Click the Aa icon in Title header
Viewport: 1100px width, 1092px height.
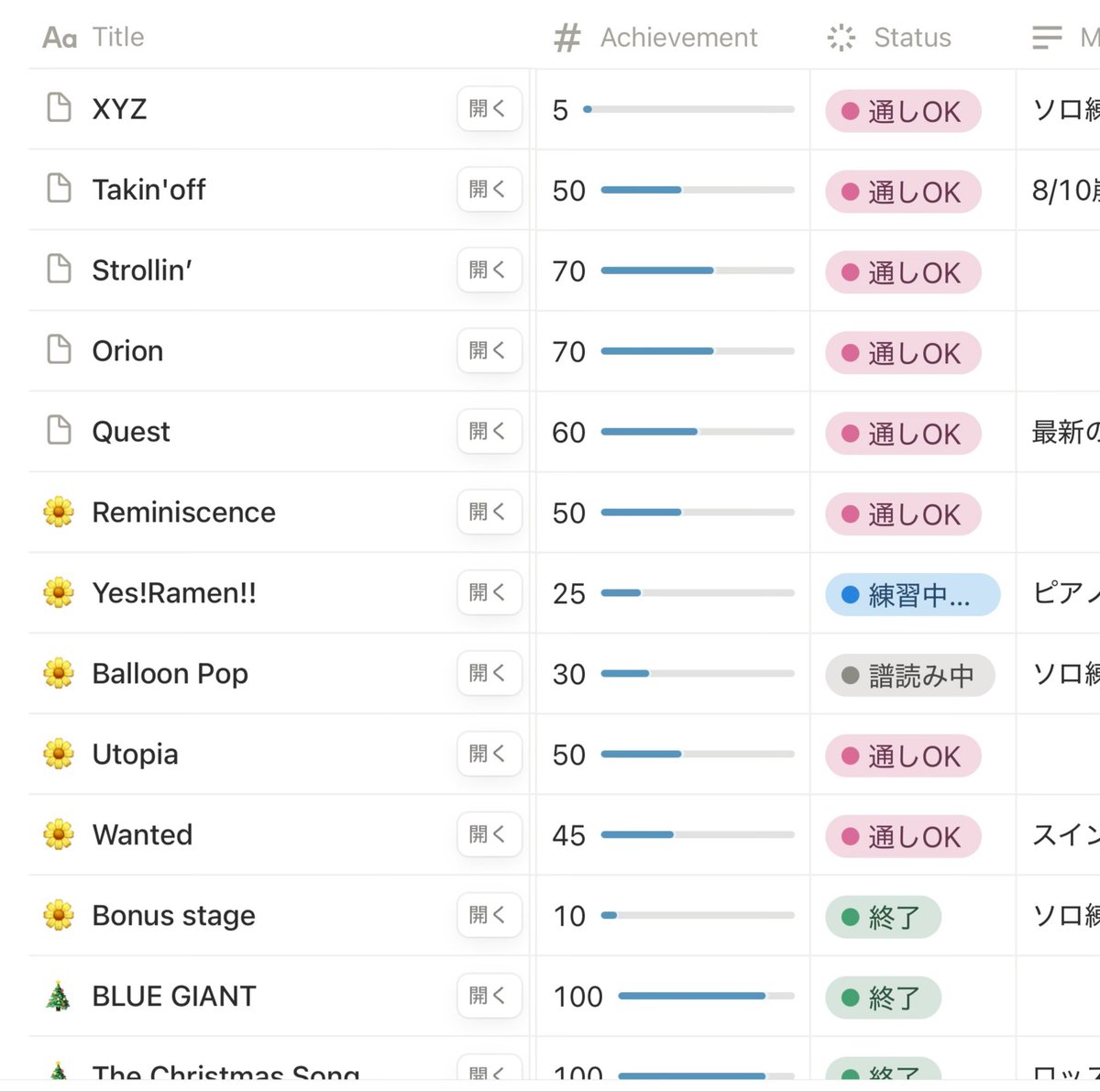point(60,38)
